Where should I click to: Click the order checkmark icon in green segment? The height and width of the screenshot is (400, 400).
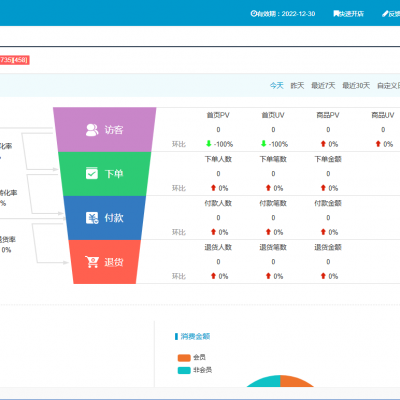(x=92, y=173)
